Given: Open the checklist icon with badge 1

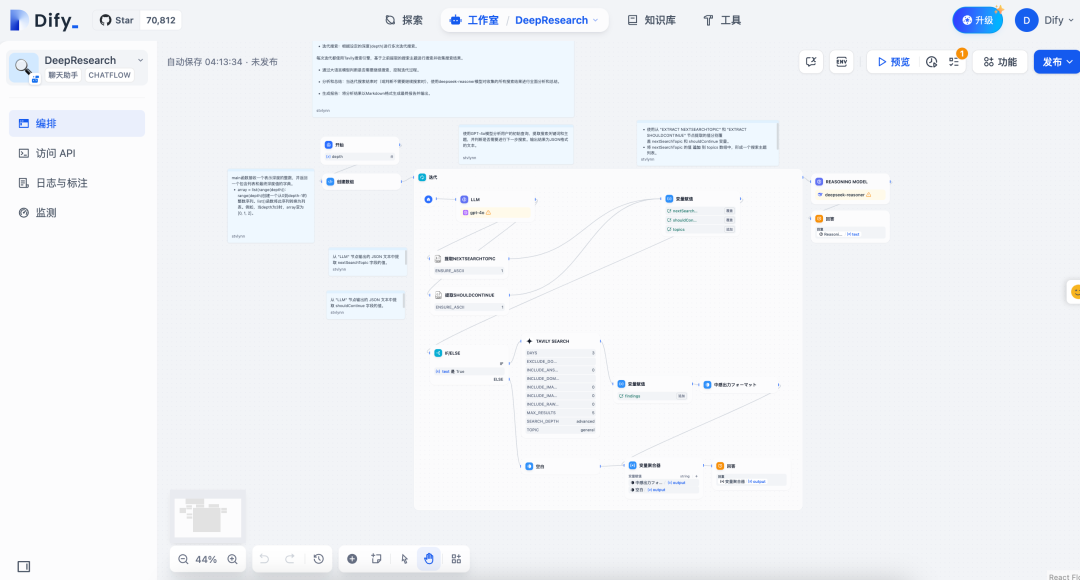Looking at the screenshot, I should [955, 61].
